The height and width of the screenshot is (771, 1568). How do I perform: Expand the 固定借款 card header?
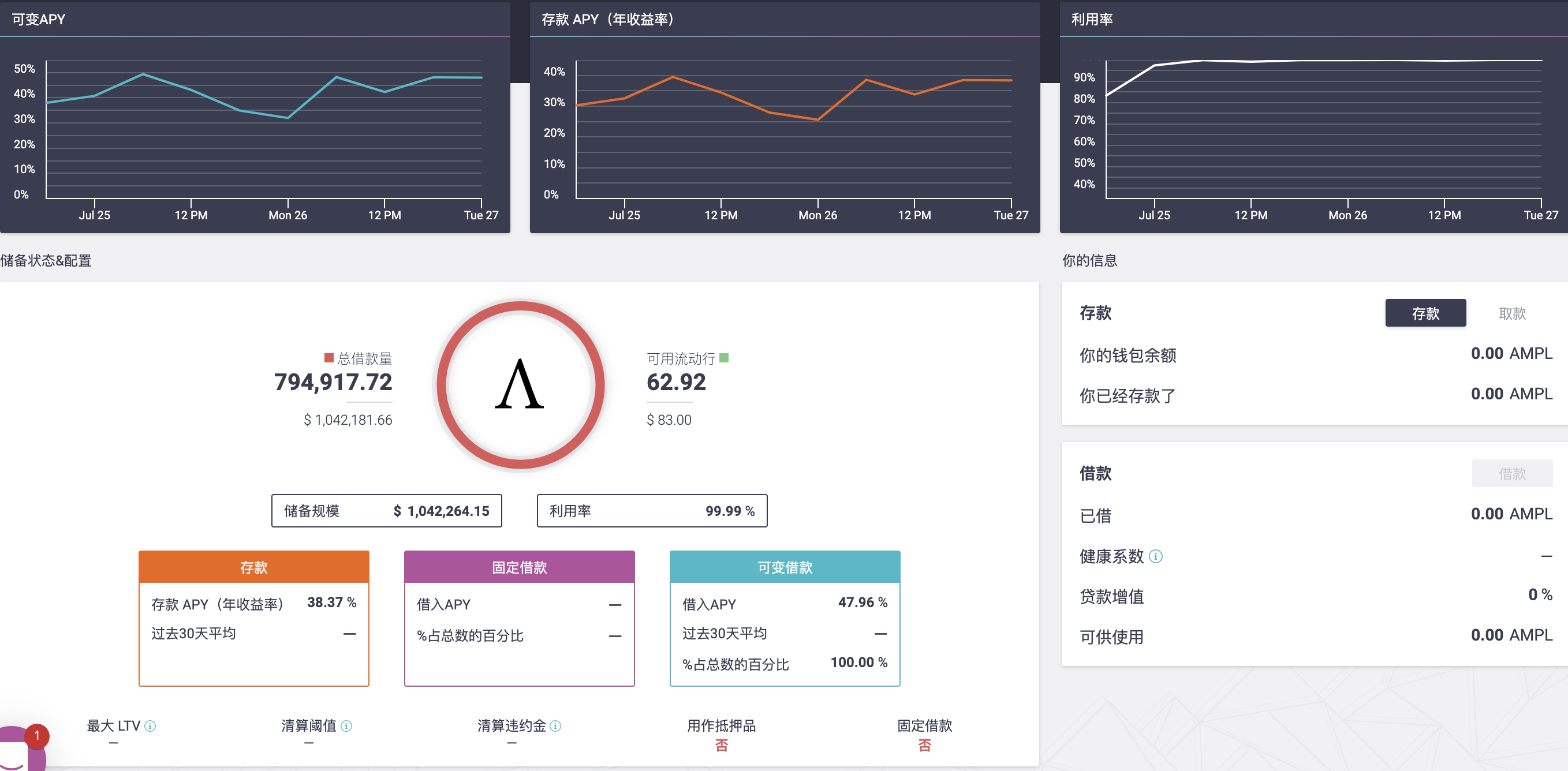[518, 567]
